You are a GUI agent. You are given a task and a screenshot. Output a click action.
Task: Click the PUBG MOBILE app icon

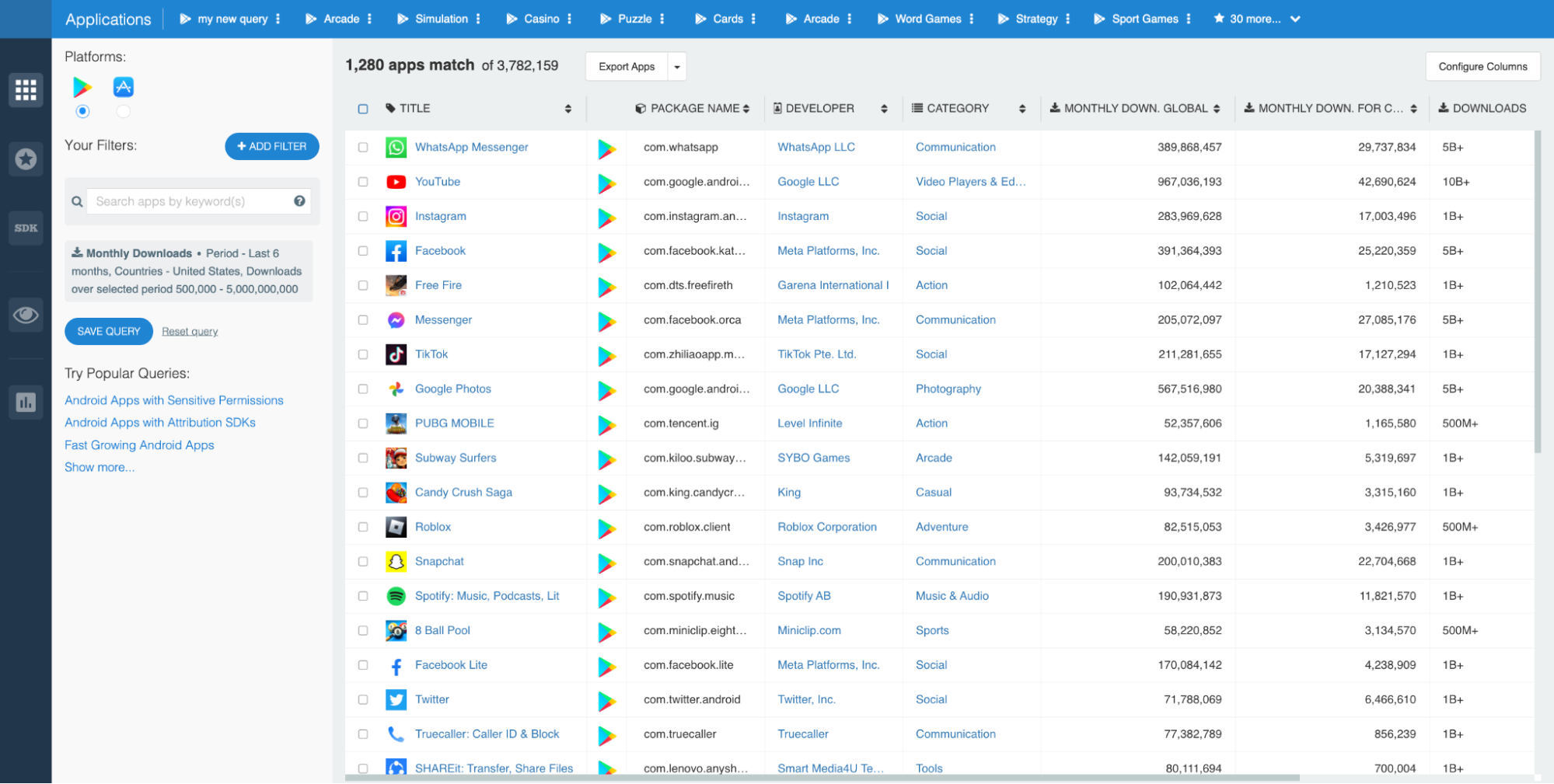point(396,423)
